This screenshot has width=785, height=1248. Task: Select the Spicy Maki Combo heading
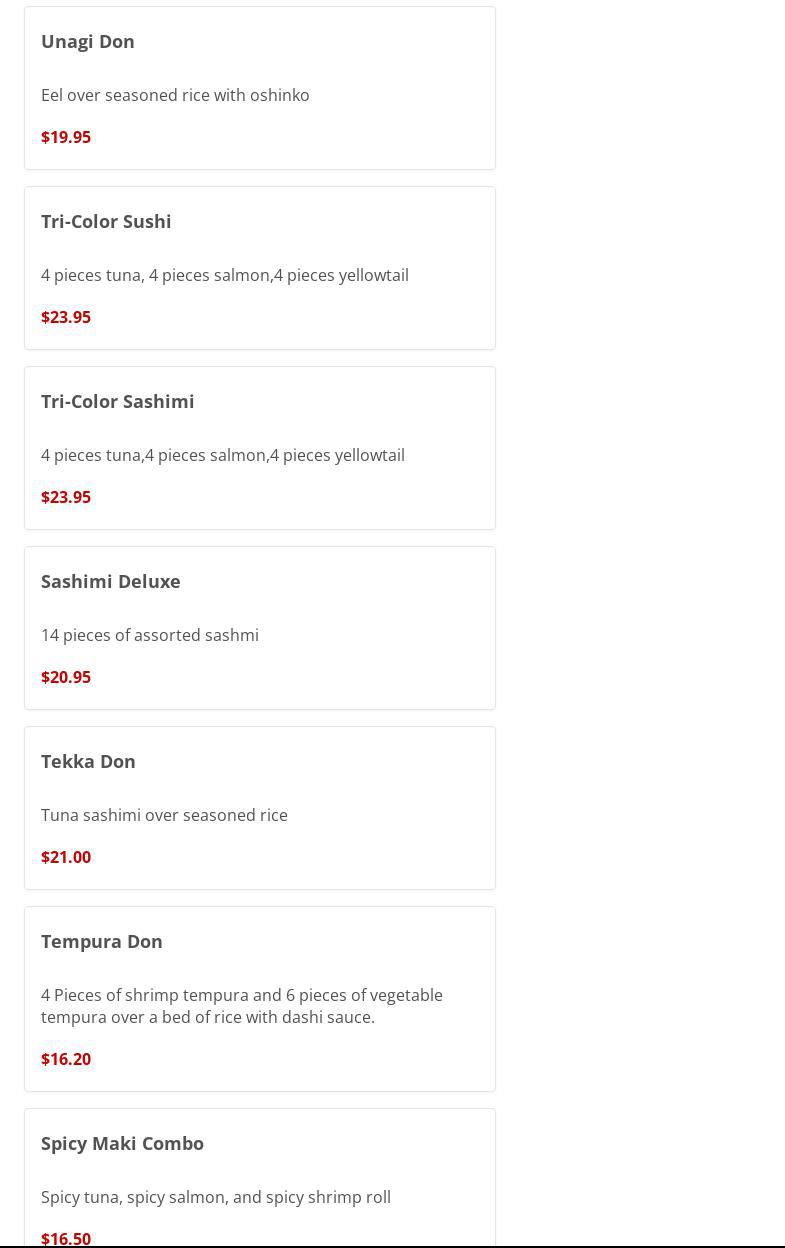click(x=122, y=1143)
